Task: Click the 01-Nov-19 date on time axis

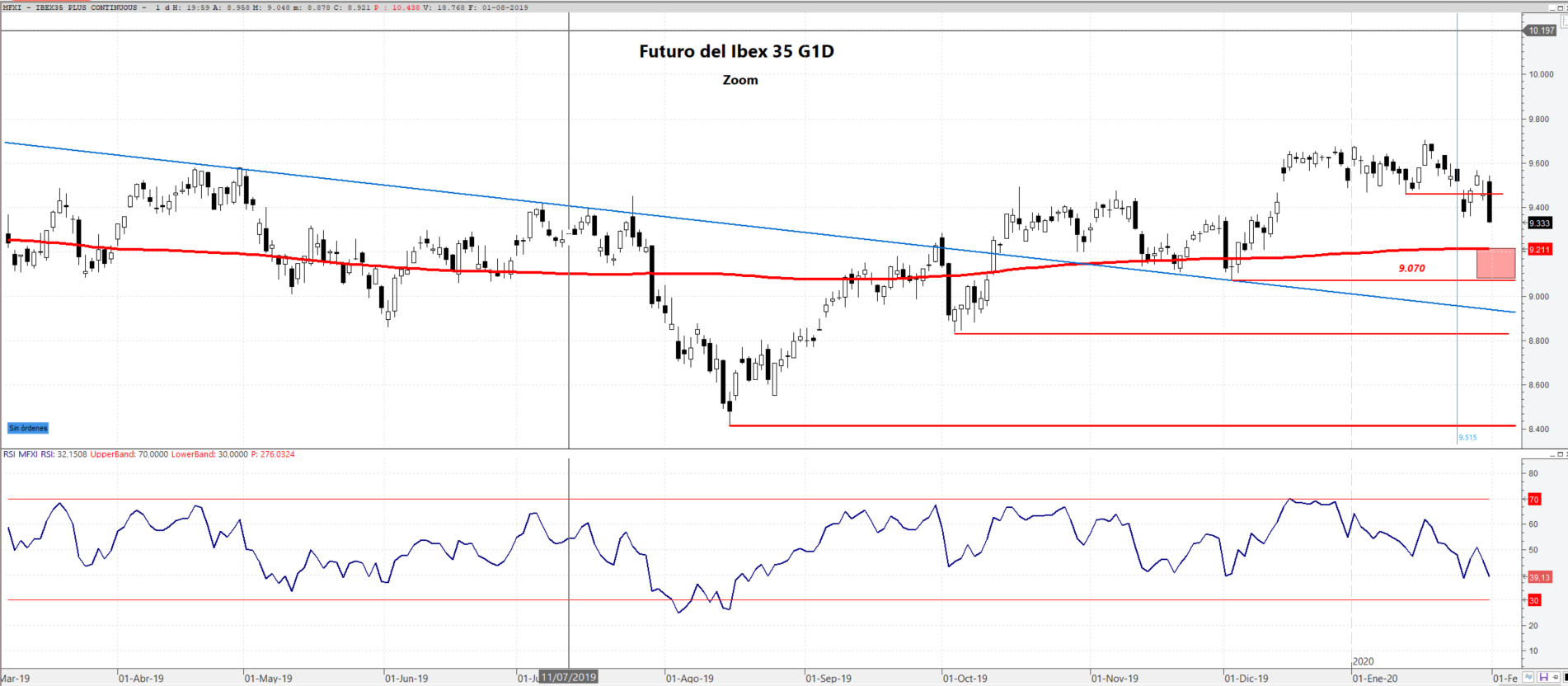Action: [x=1115, y=679]
